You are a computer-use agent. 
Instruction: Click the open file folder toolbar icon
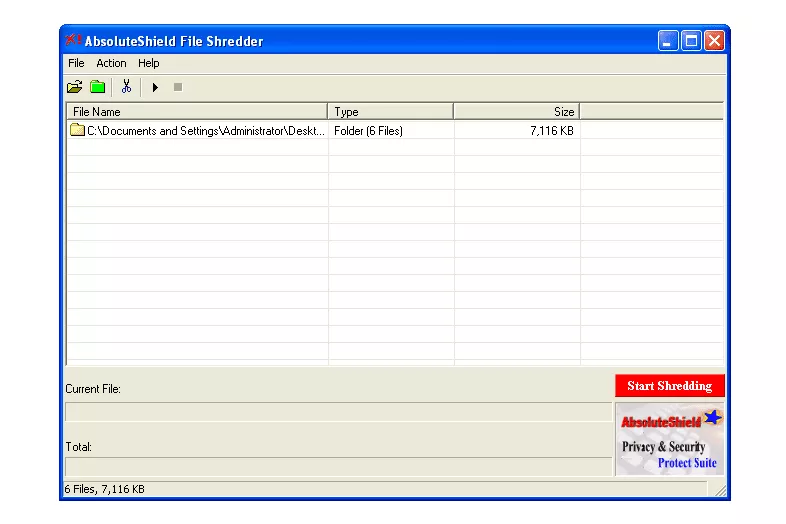(x=75, y=87)
